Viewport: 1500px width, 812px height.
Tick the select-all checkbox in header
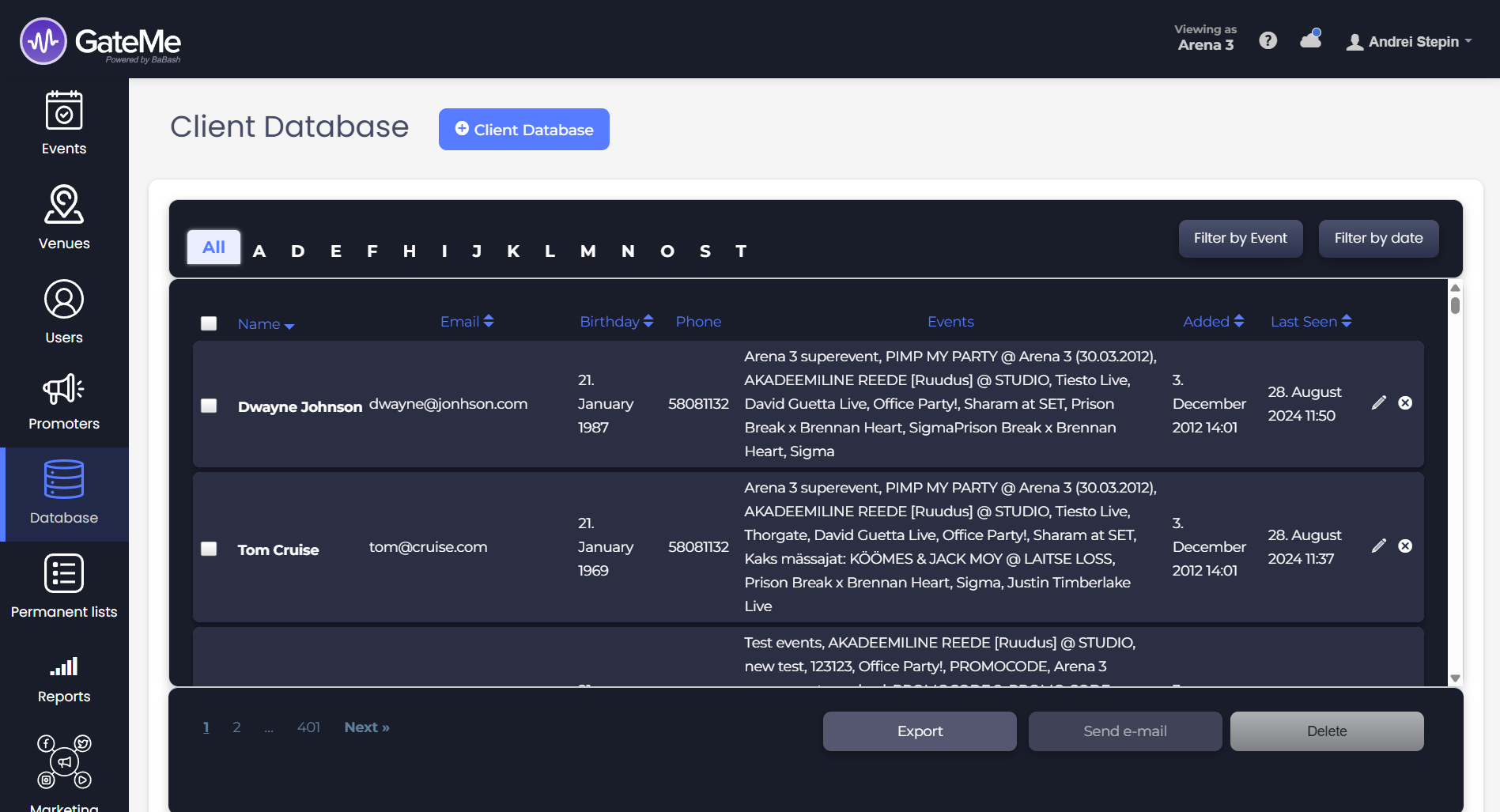click(x=209, y=323)
